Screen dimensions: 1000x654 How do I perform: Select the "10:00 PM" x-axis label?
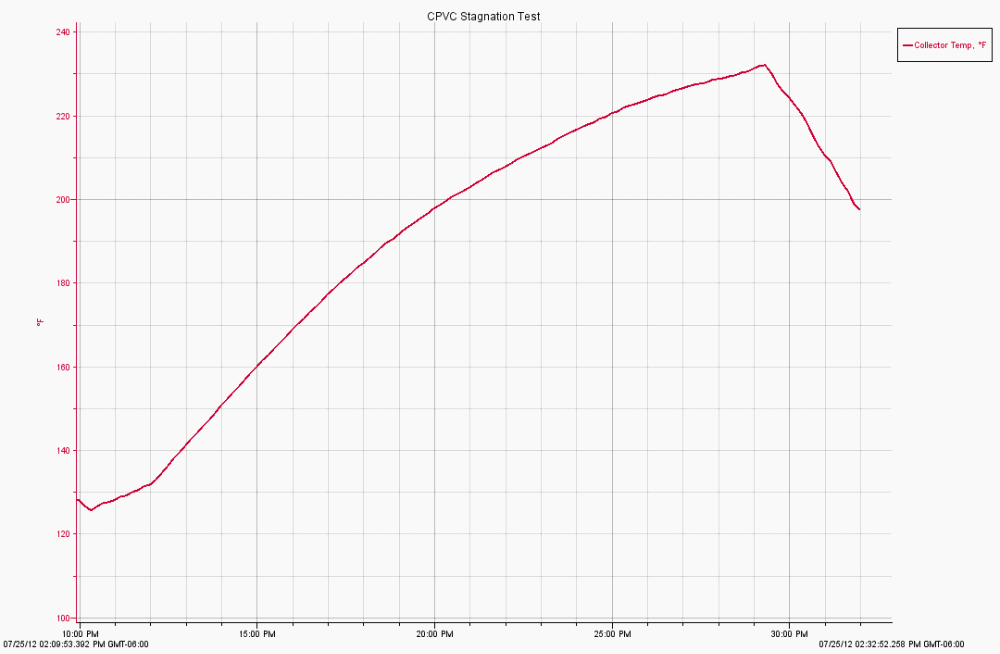80,634
